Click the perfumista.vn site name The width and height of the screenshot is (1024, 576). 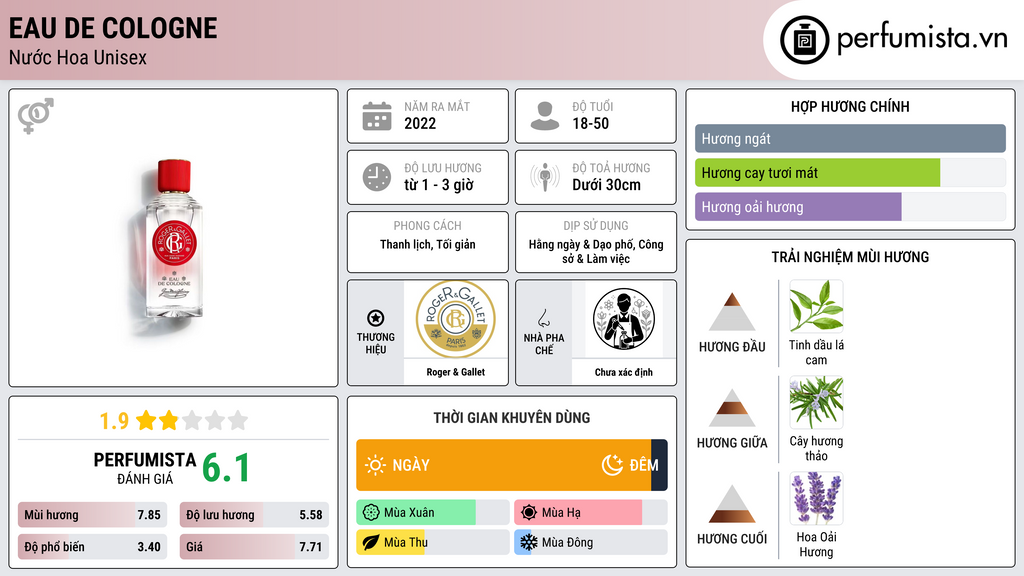(922, 39)
